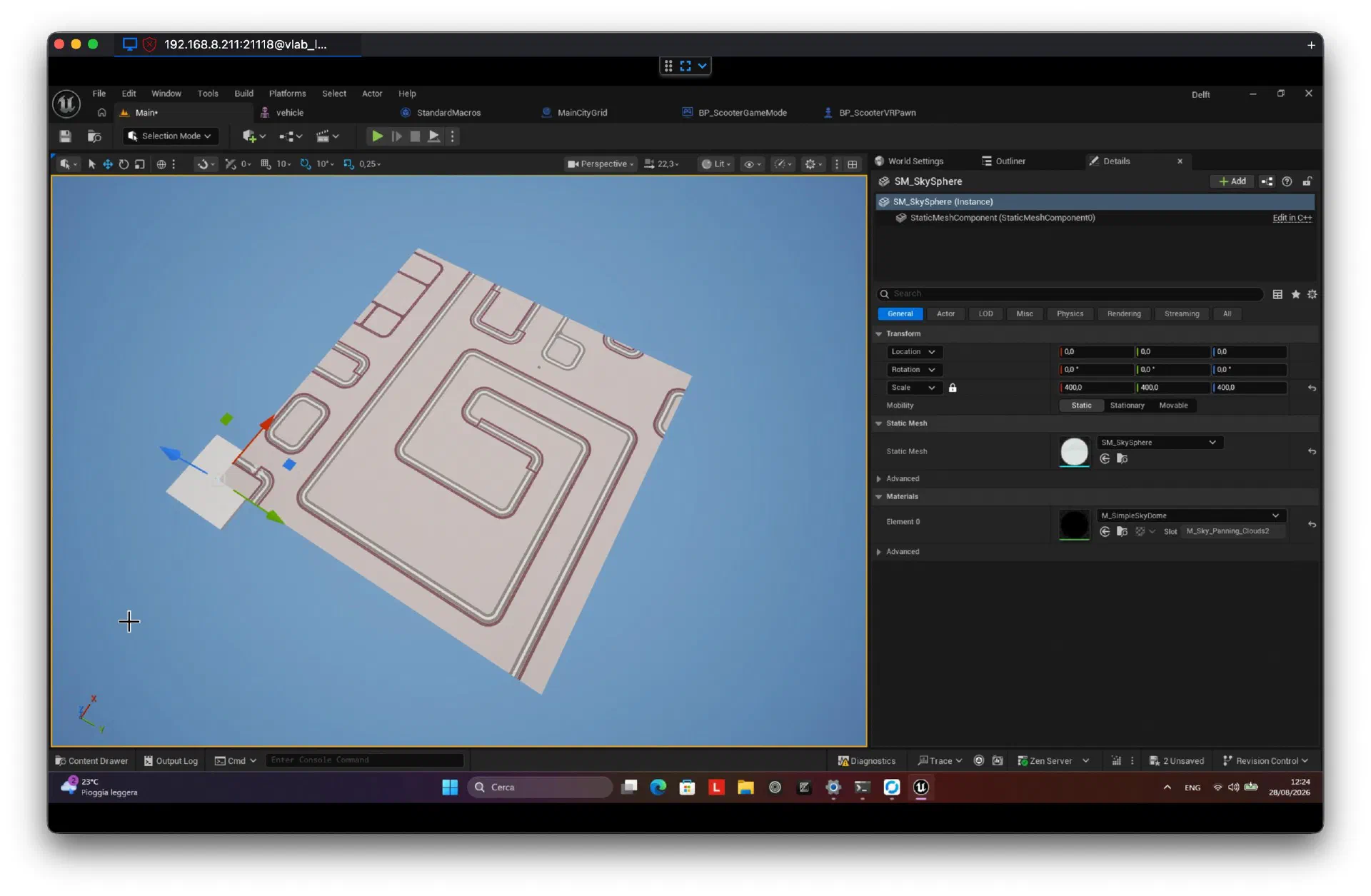Open the Details settings gear icon
Viewport: 1371px width, 896px height.
point(1312,294)
